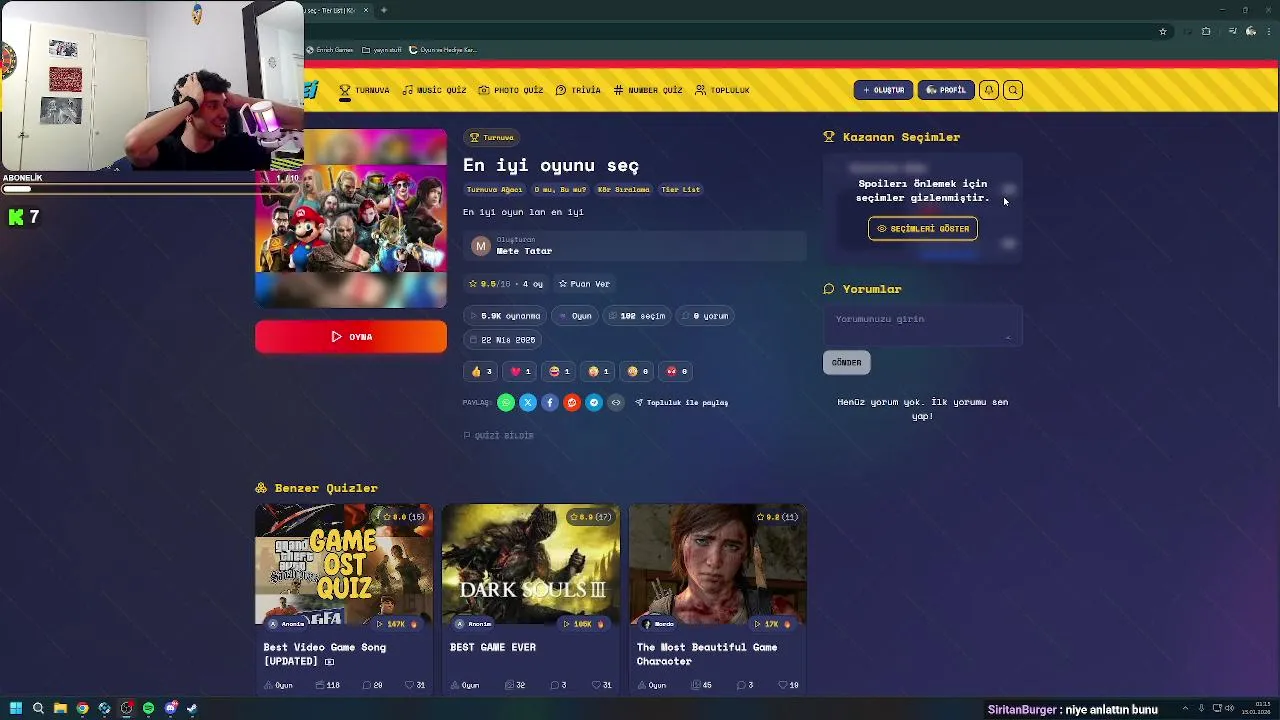Click the 22 Nis 2025 date chip
The width and height of the screenshot is (1280, 720).
[503, 340]
